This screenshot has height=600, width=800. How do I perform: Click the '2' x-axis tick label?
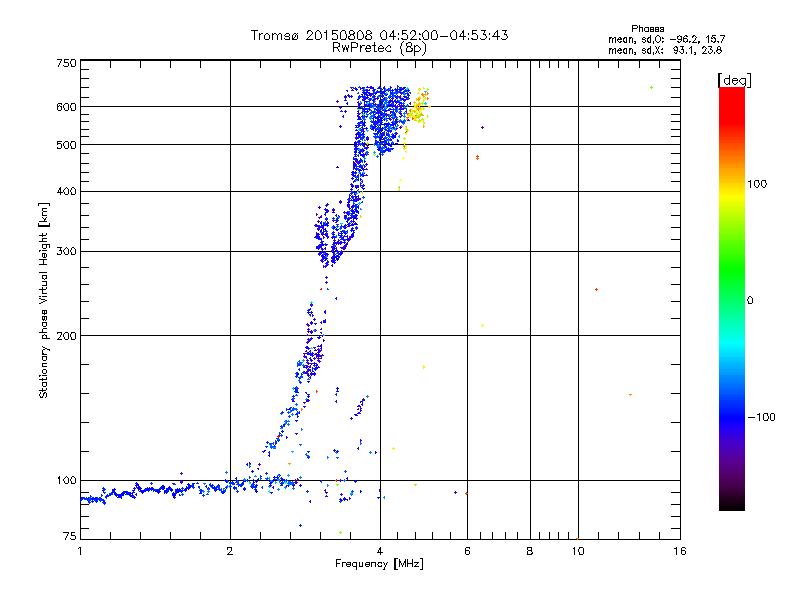coord(230,551)
